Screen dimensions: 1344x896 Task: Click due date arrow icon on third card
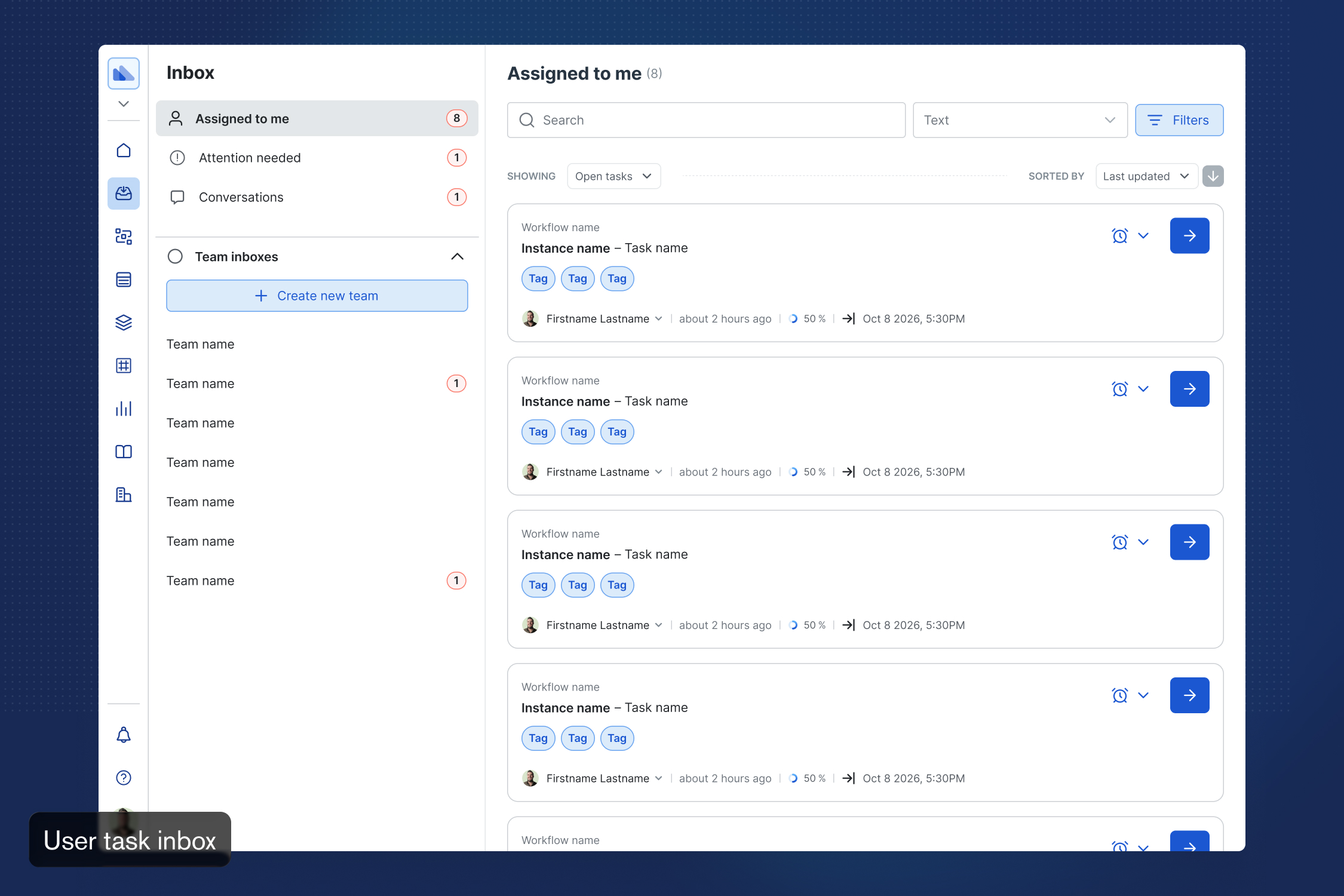pyautogui.click(x=849, y=625)
